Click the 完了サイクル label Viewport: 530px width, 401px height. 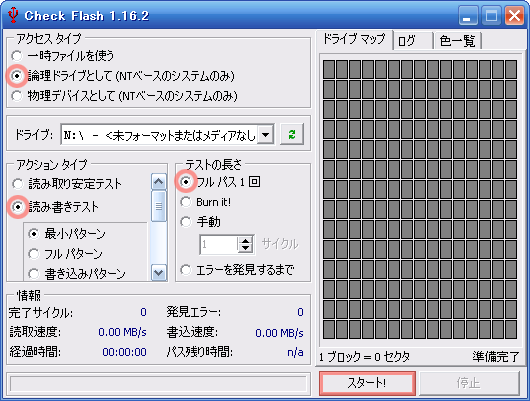coord(41,312)
